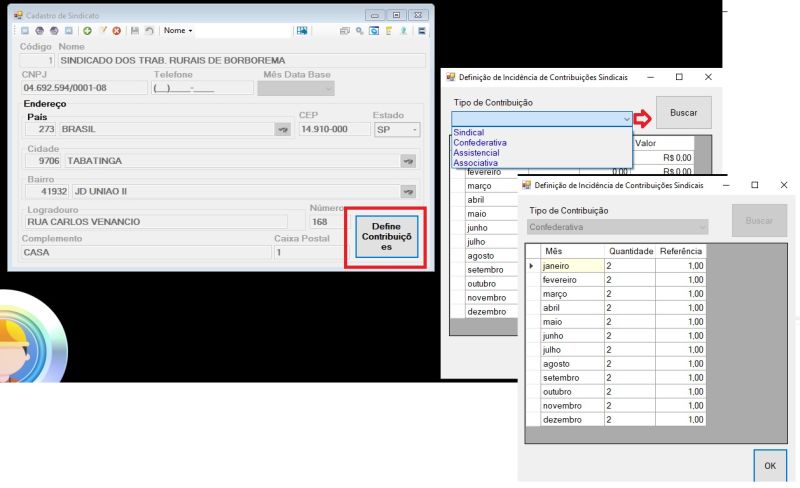Click the Referência value for março
The height and width of the screenshot is (488, 800).
point(680,294)
